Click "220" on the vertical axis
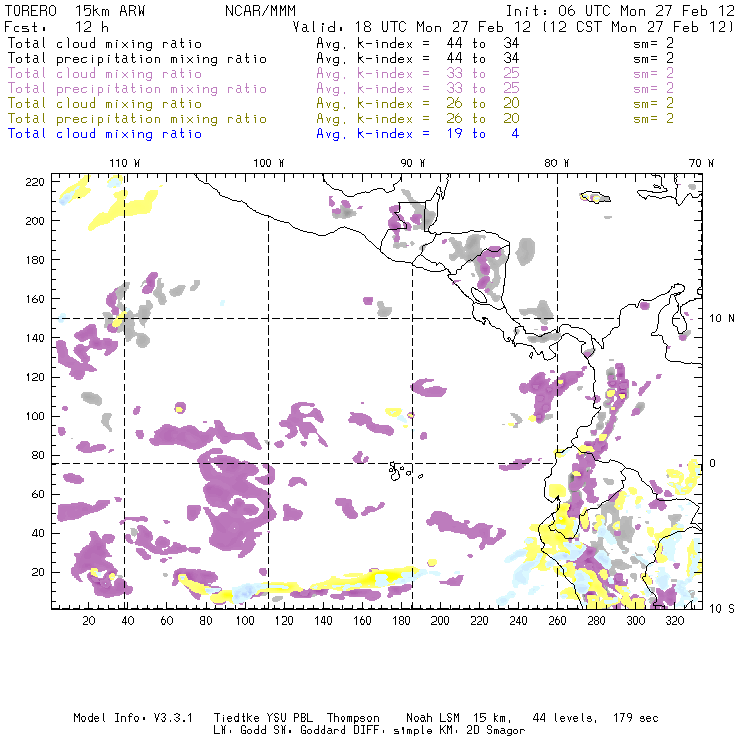Viewport: 740px width, 740px height. (x=35, y=182)
